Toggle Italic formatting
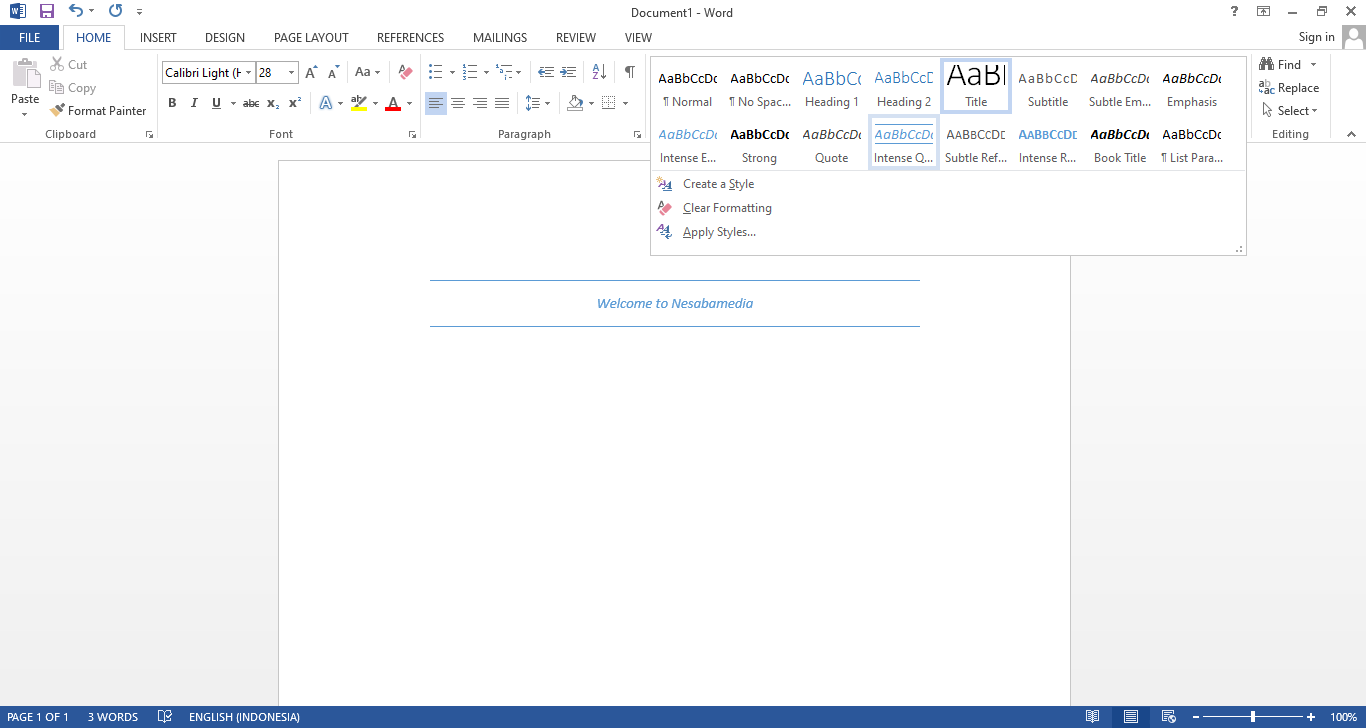 [x=194, y=103]
